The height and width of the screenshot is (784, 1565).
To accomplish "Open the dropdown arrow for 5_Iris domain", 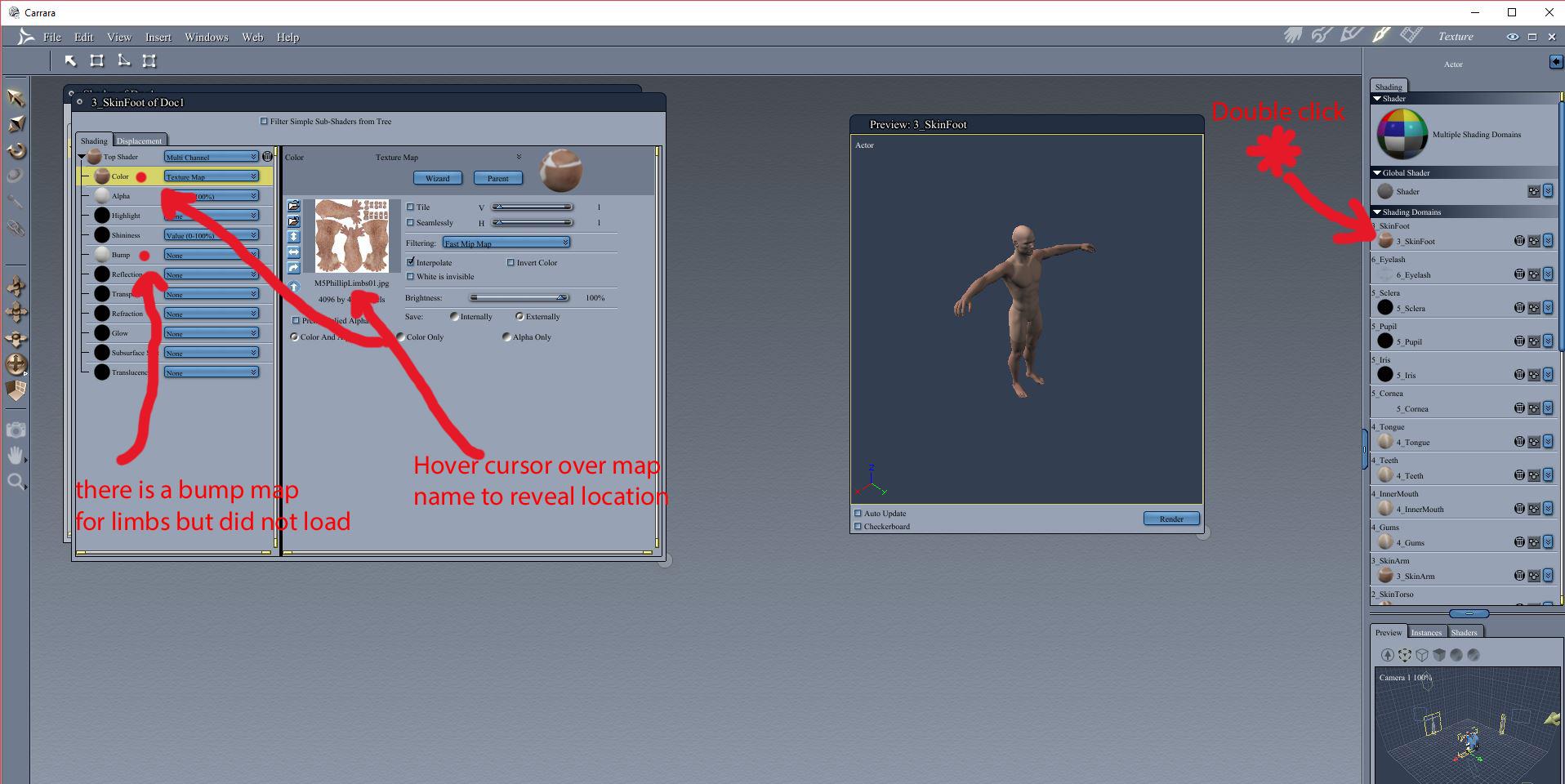I will 1548,375.
